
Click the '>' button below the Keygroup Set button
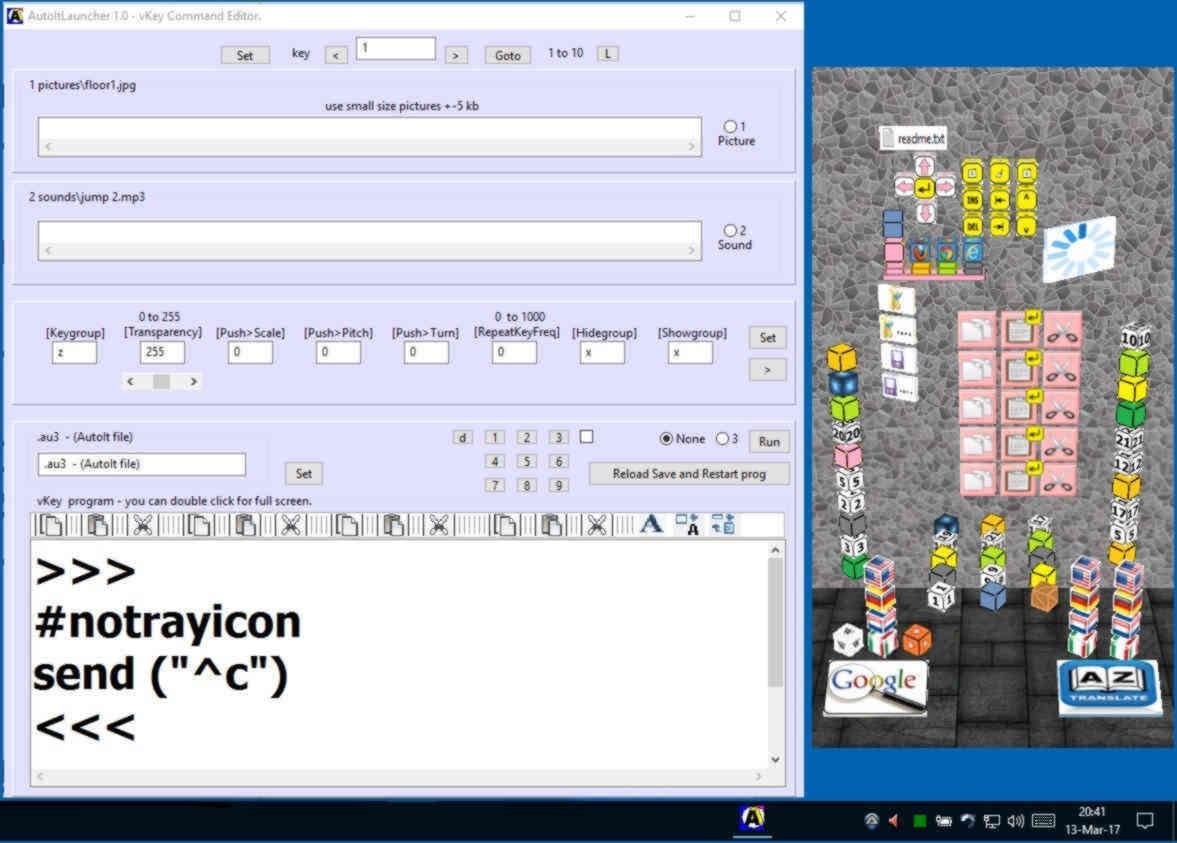point(767,369)
